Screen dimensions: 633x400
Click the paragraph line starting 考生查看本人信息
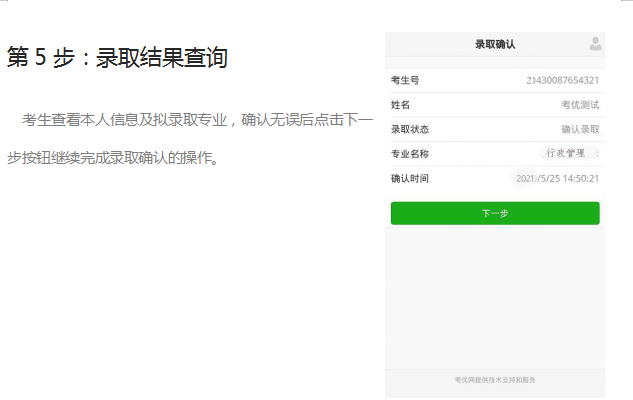[x=197, y=121]
